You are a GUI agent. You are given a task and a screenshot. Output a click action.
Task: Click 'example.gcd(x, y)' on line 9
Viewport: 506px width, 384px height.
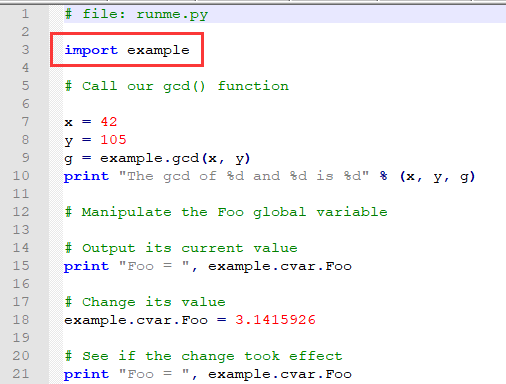[175, 158]
